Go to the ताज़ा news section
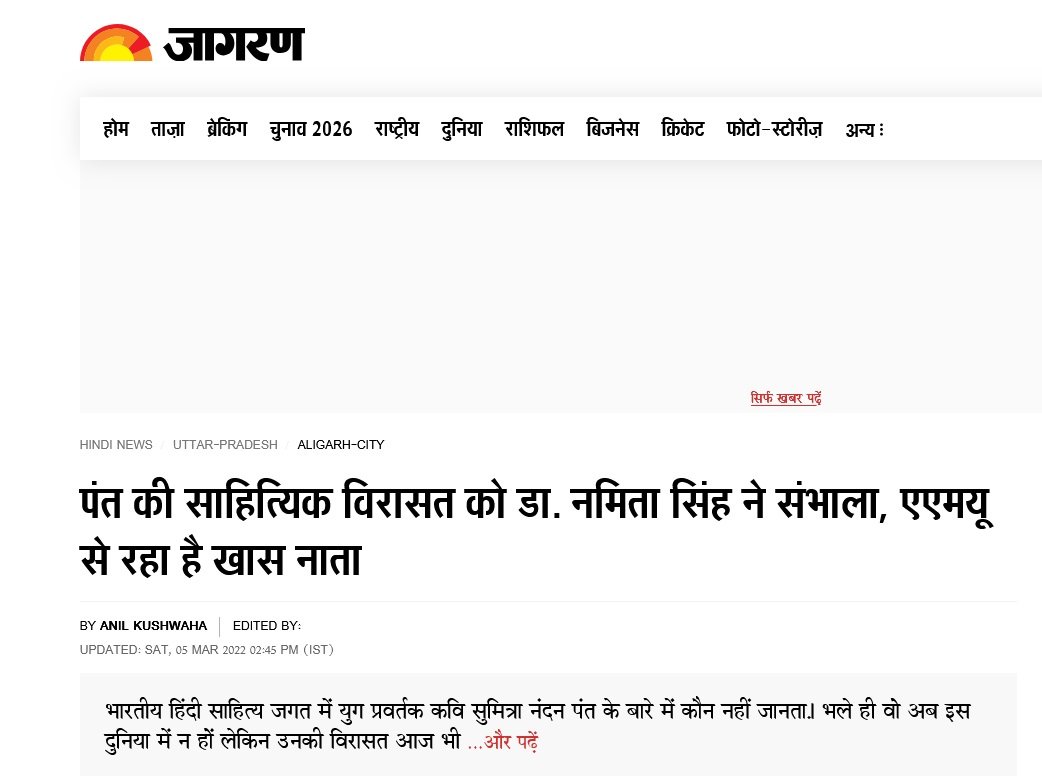Image resolution: width=1042 pixels, height=776 pixels. (x=167, y=128)
